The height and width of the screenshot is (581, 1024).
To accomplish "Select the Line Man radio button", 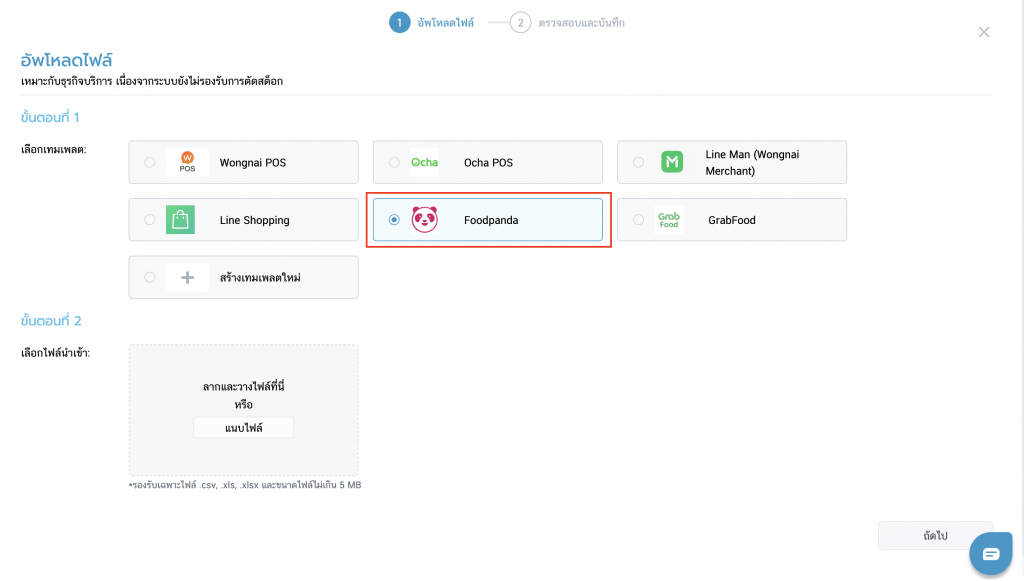I will click(638, 162).
